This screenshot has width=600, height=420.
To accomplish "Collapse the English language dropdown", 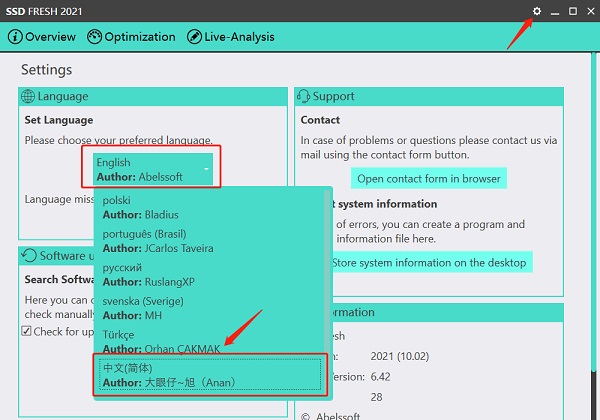I will point(152,170).
